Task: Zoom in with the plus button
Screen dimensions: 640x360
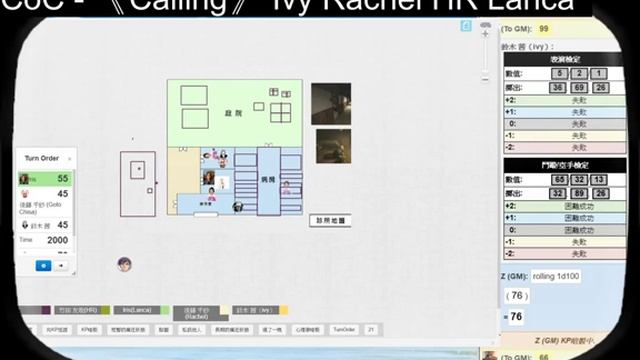Action: tap(485, 34)
